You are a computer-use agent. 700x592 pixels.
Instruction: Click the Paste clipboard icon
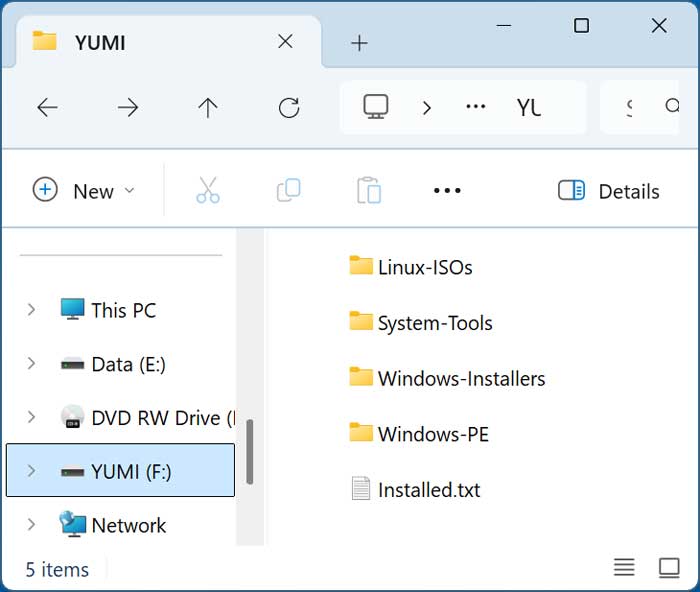point(369,191)
